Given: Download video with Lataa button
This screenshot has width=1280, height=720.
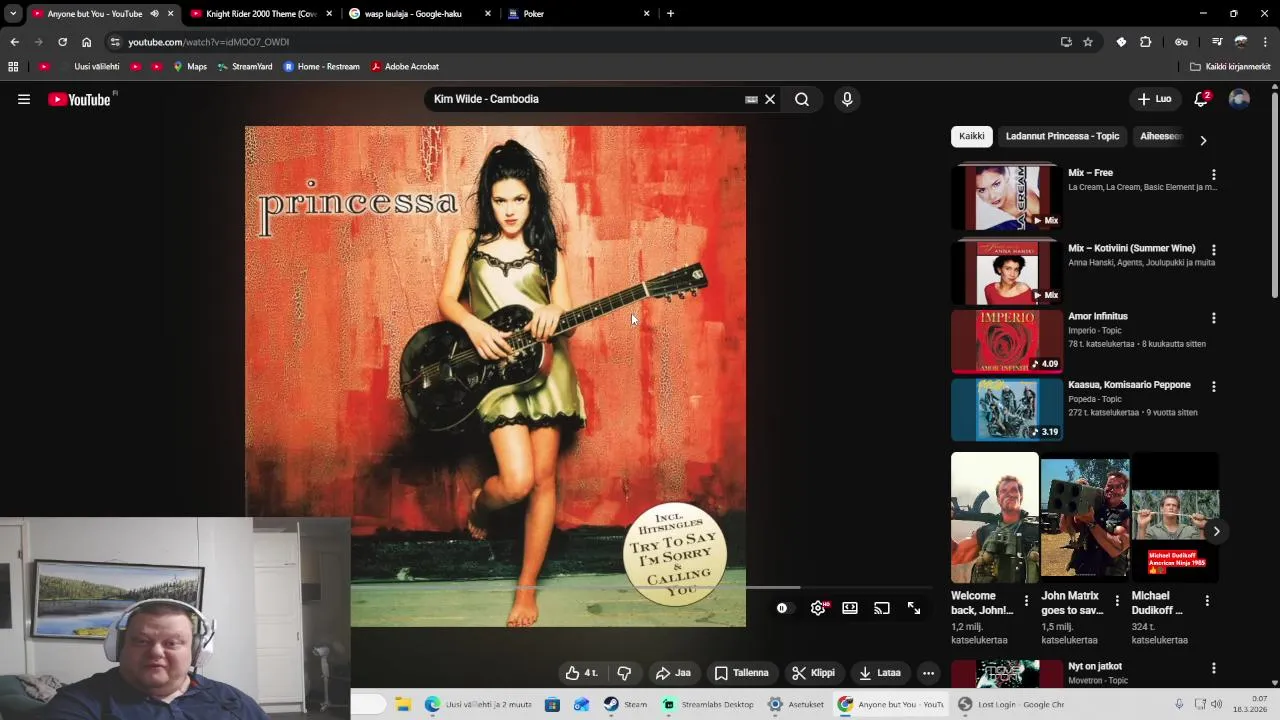Looking at the screenshot, I should (x=880, y=673).
